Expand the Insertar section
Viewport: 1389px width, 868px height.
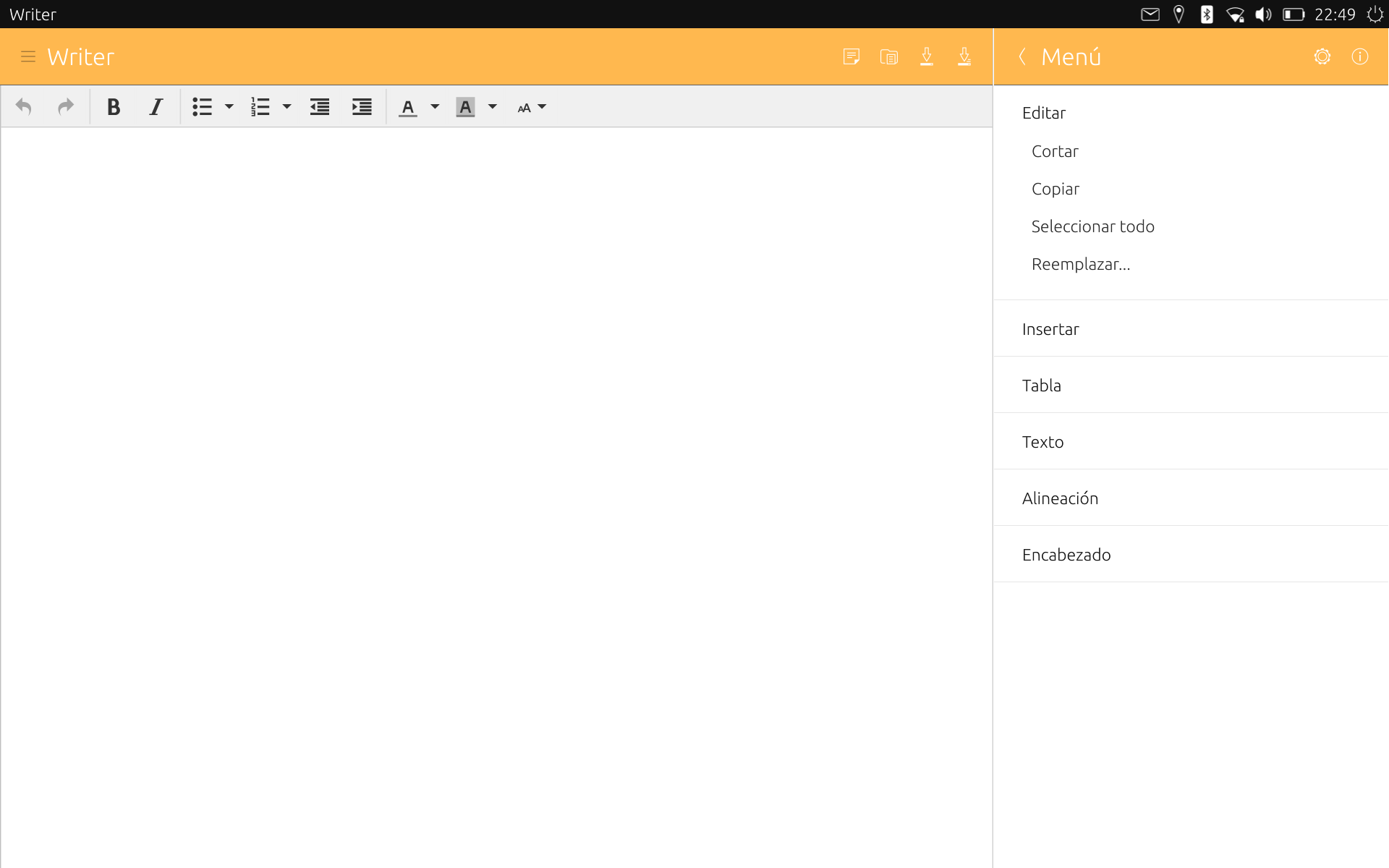[1191, 328]
